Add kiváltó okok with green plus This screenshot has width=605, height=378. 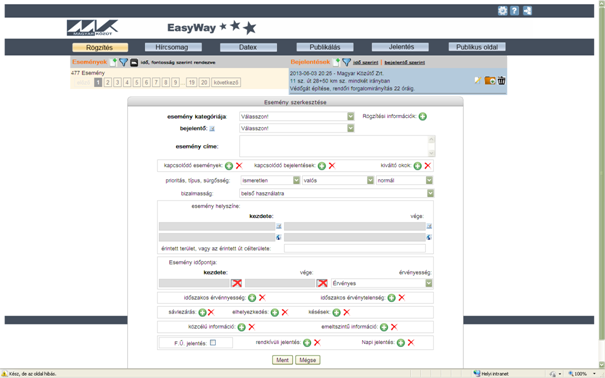(417, 166)
